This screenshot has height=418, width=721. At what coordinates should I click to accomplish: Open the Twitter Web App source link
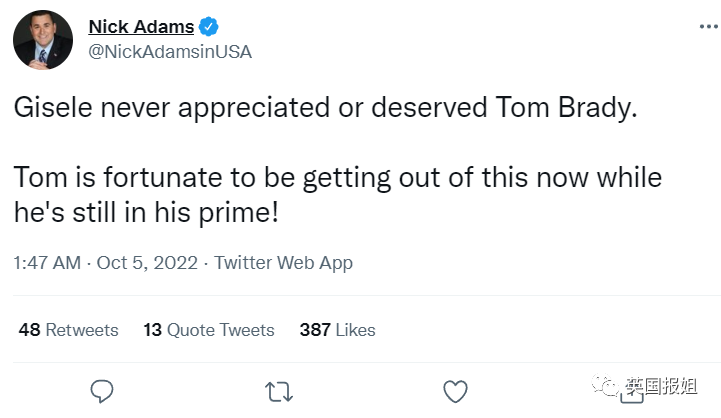pos(284,263)
